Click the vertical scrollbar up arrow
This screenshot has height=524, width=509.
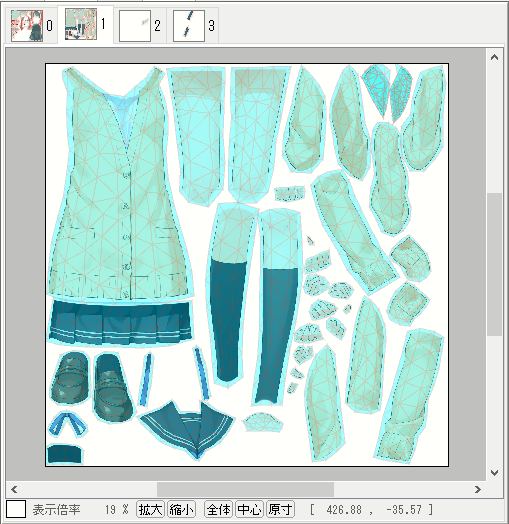(x=494, y=57)
